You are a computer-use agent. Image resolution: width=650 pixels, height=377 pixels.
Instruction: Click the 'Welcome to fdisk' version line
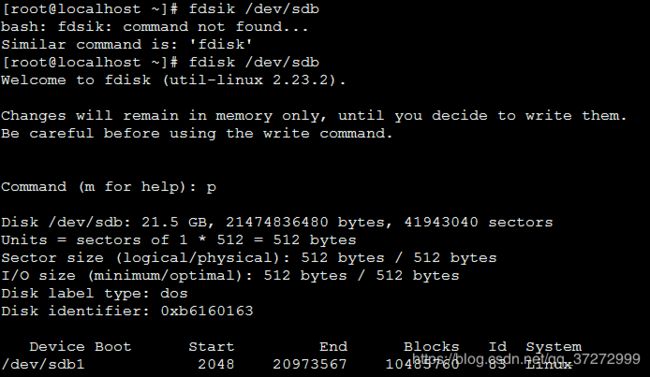tap(173, 80)
